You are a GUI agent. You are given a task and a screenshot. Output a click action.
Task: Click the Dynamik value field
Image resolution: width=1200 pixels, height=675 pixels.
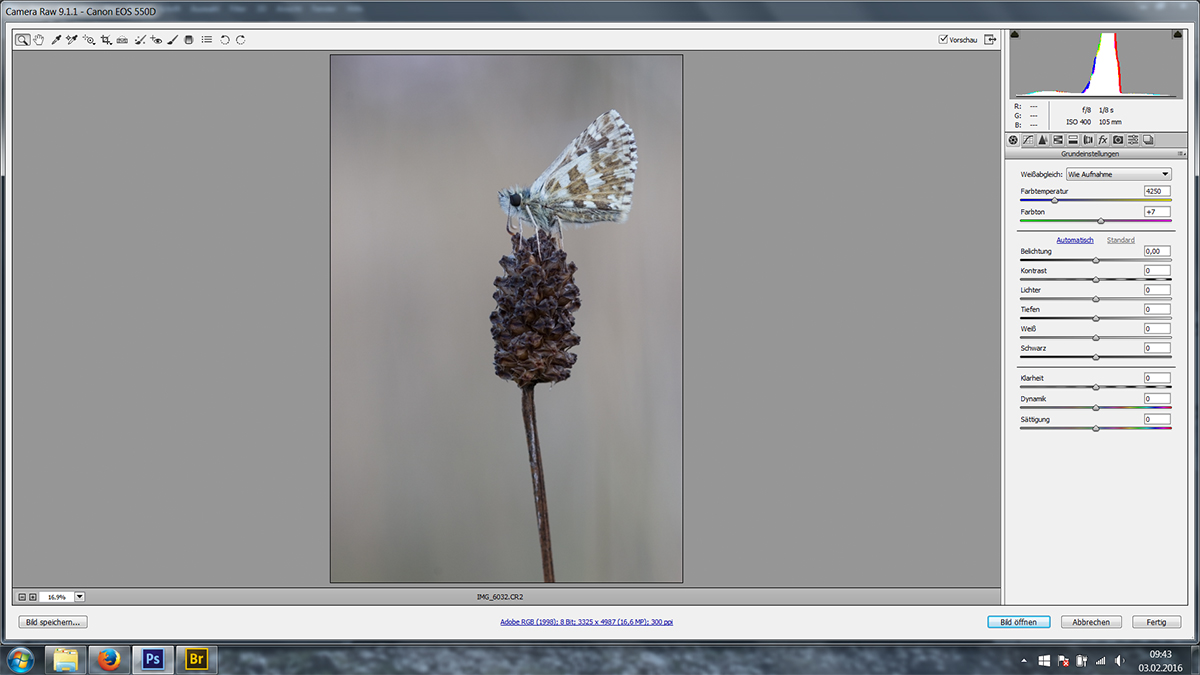pyautogui.click(x=1157, y=399)
